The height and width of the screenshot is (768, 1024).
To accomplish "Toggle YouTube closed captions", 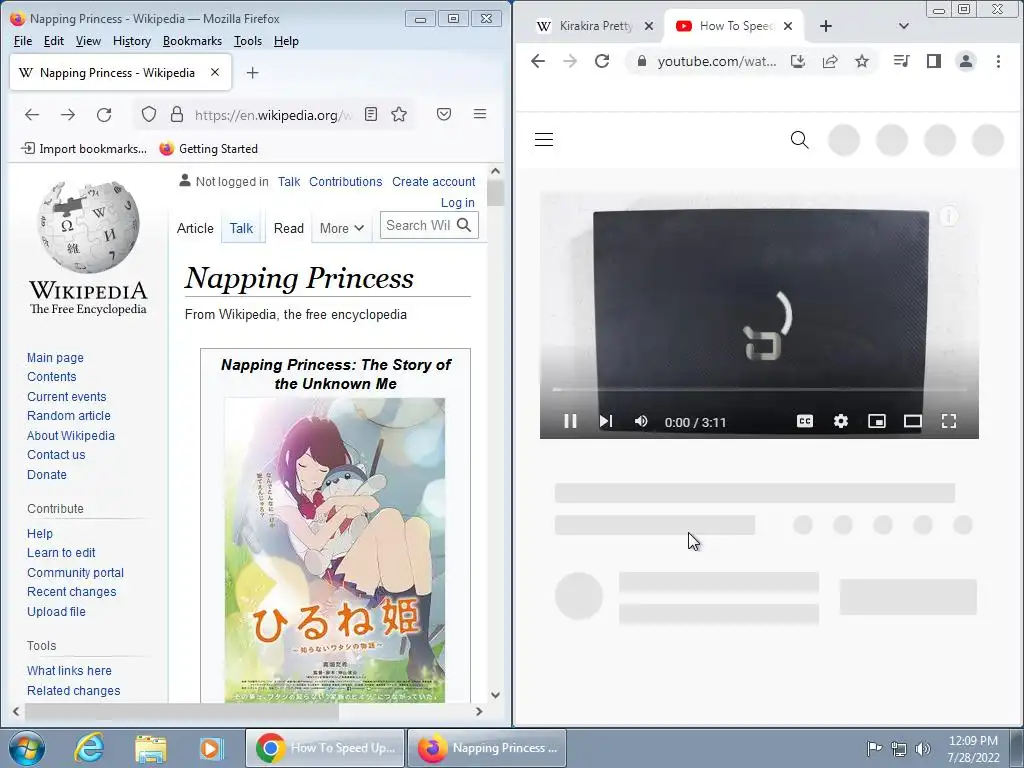I will click(805, 421).
